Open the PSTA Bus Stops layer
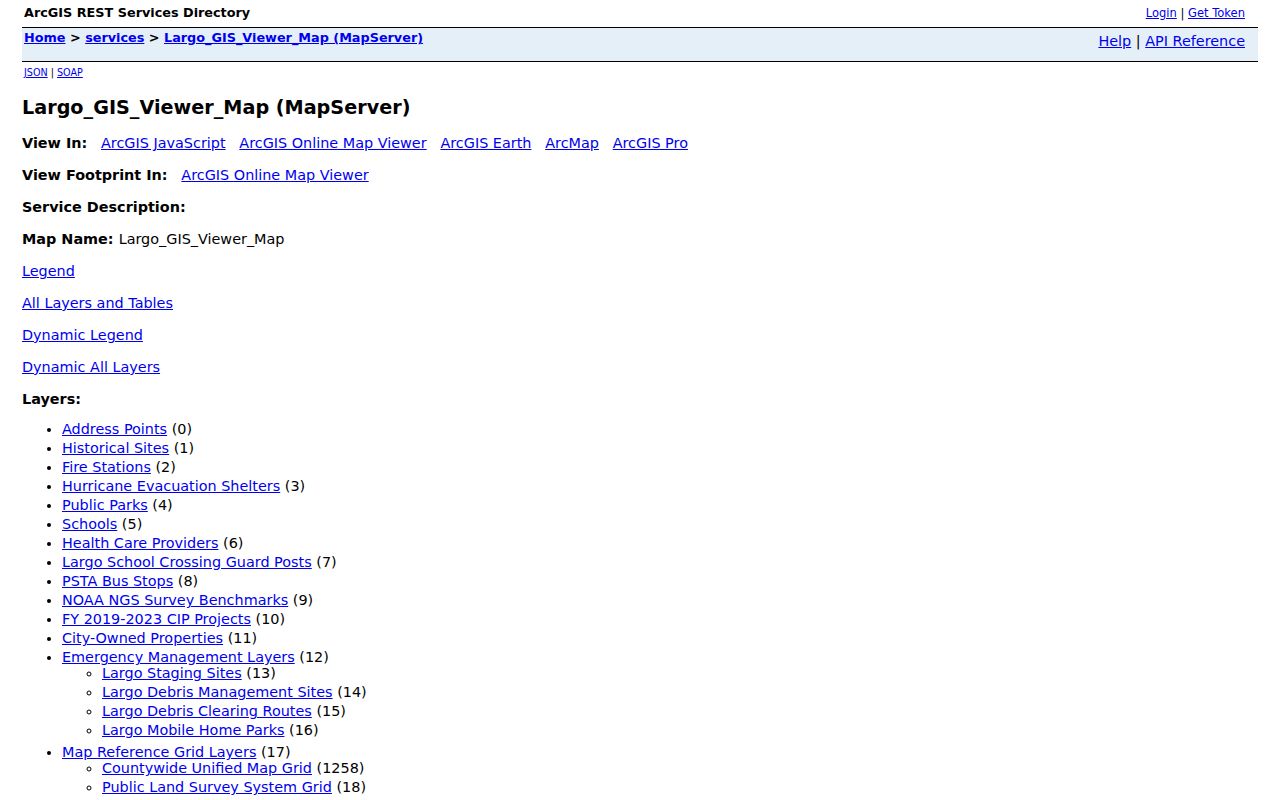 pos(117,581)
